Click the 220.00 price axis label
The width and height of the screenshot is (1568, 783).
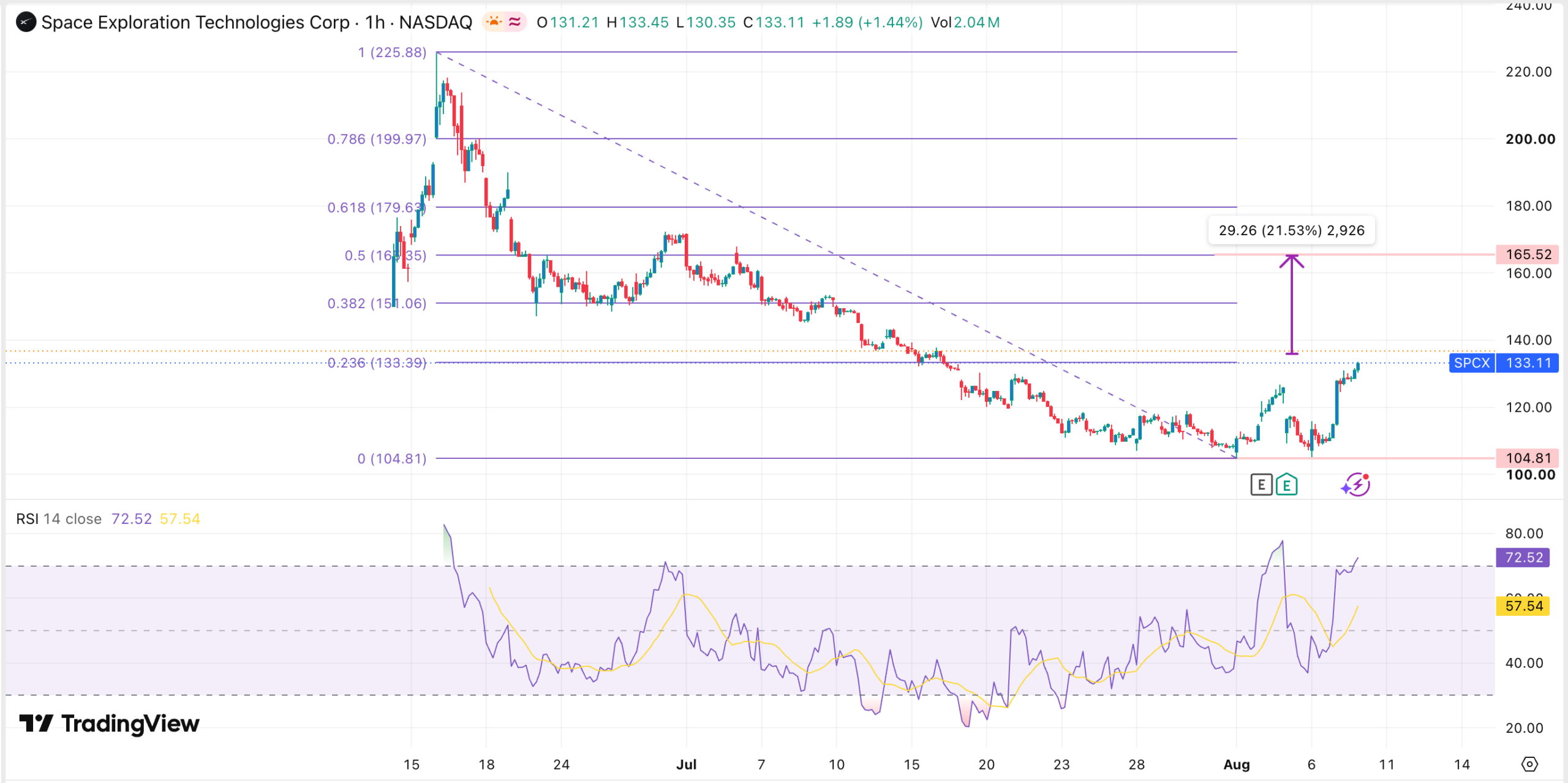(x=1529, y=72)
